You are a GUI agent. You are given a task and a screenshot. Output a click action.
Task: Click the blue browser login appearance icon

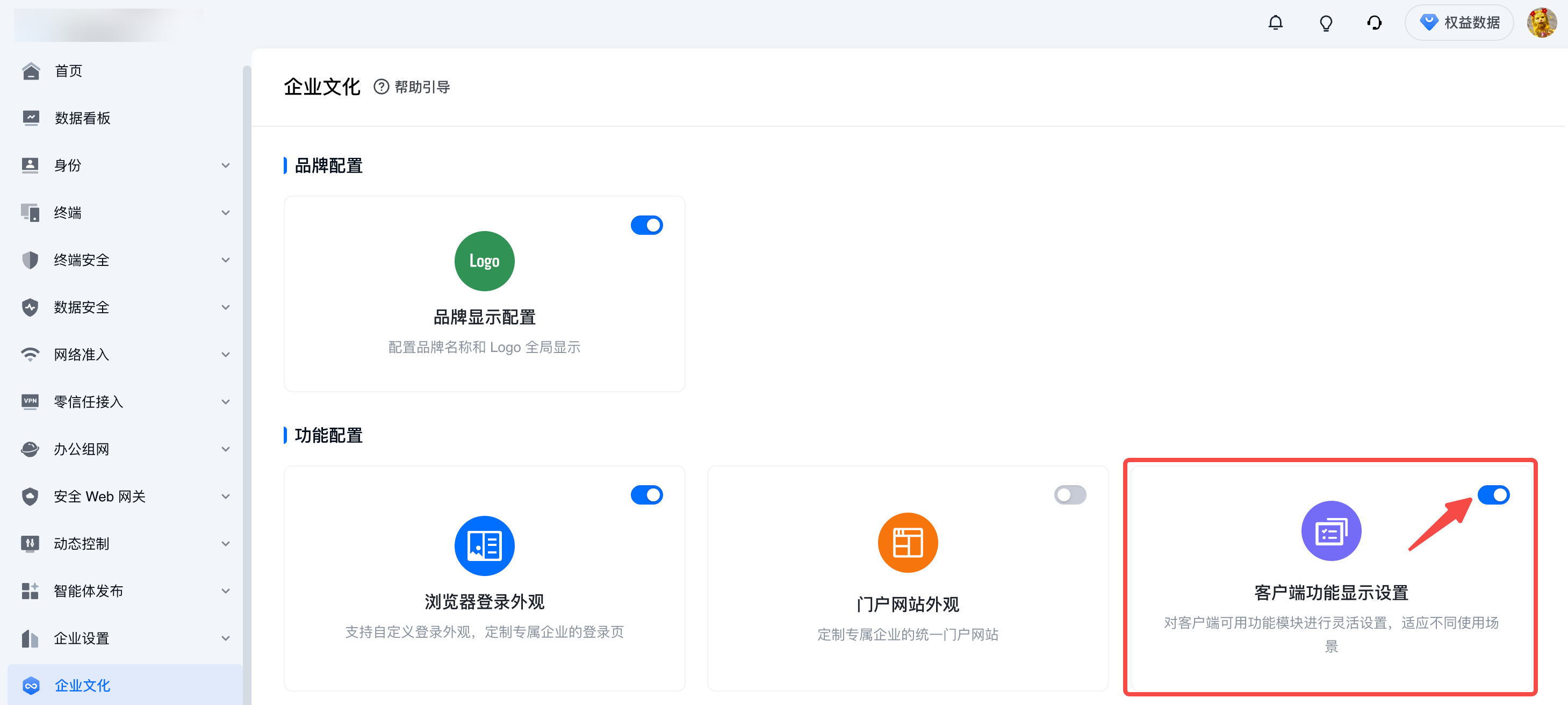(x=484, y=545)
